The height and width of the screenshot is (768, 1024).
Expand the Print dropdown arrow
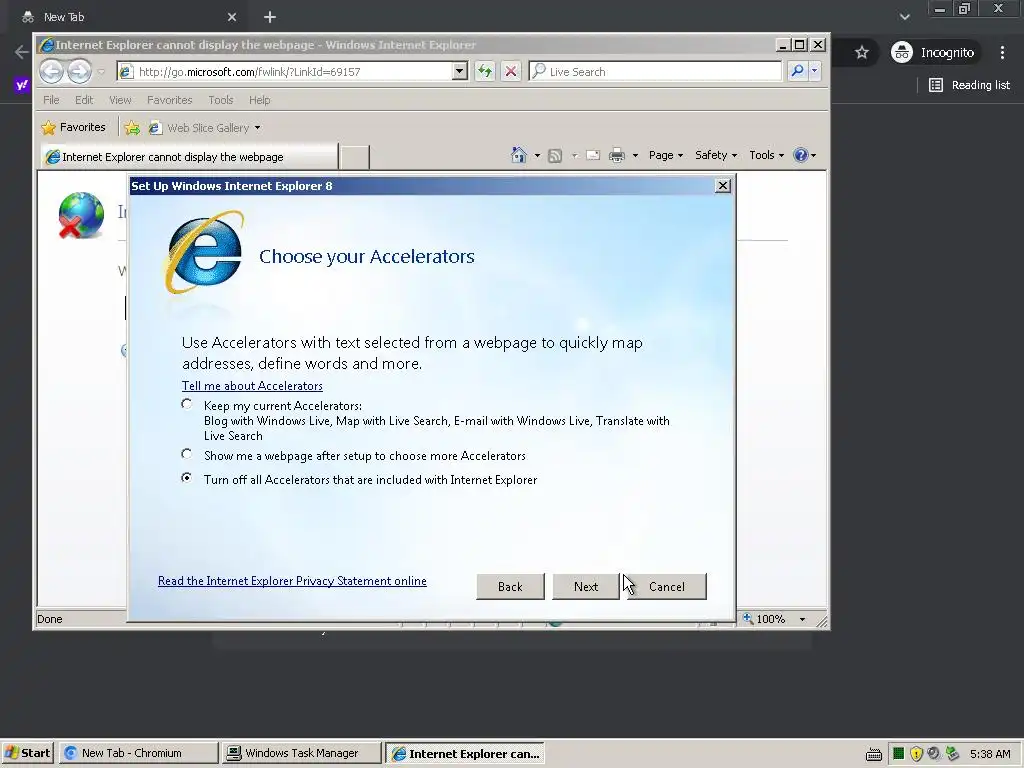click(x=635, y=155)
